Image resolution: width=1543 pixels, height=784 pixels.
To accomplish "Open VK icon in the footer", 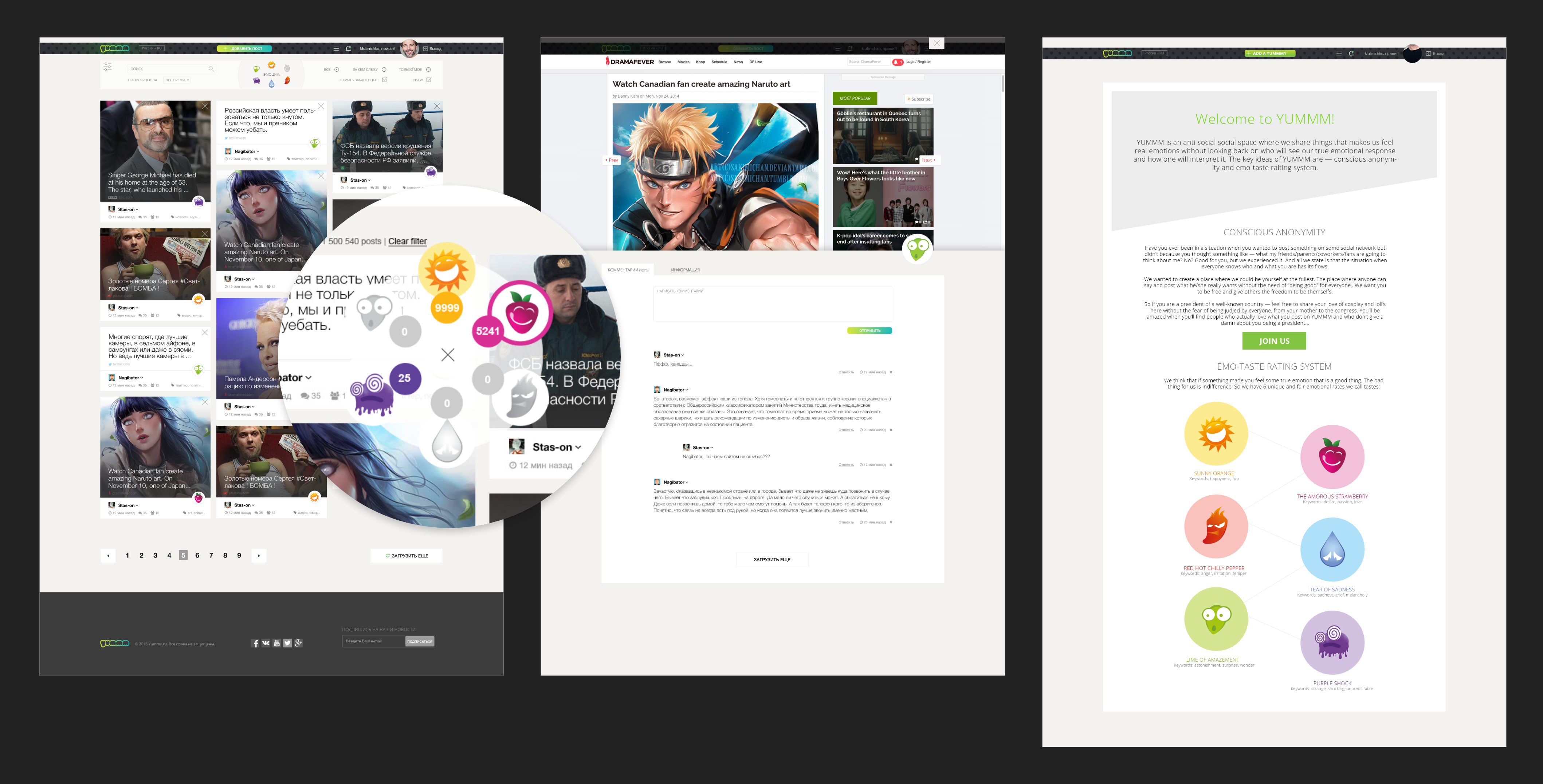I will [x=266, y=643].
